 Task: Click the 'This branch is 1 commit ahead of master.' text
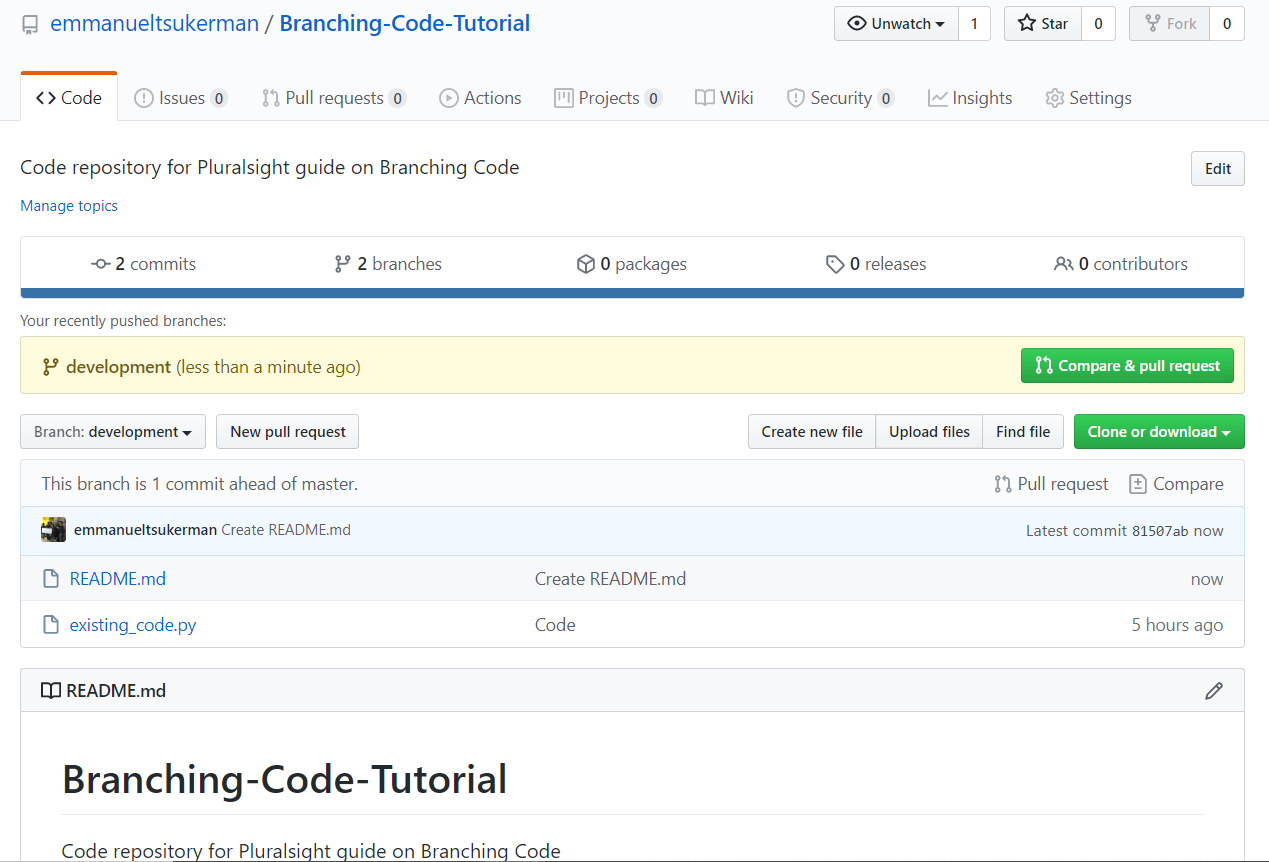point(200,484)
